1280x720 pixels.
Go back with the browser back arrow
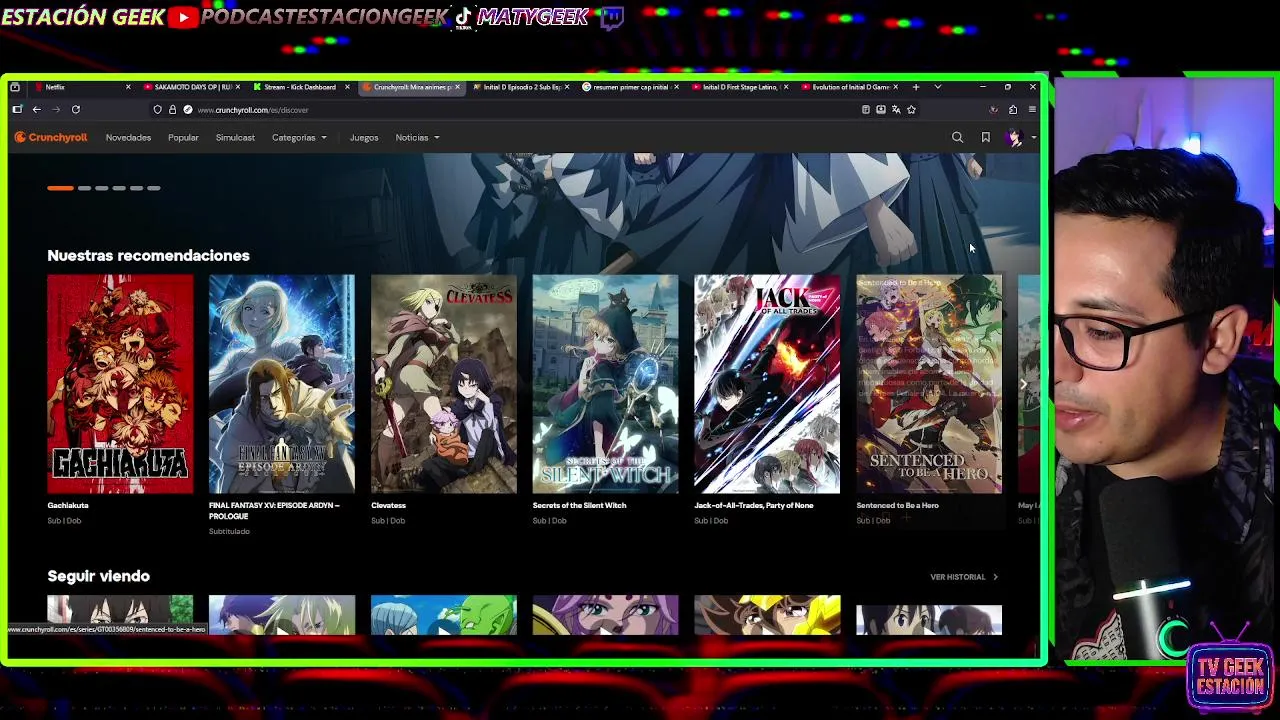tap(36, 109)
